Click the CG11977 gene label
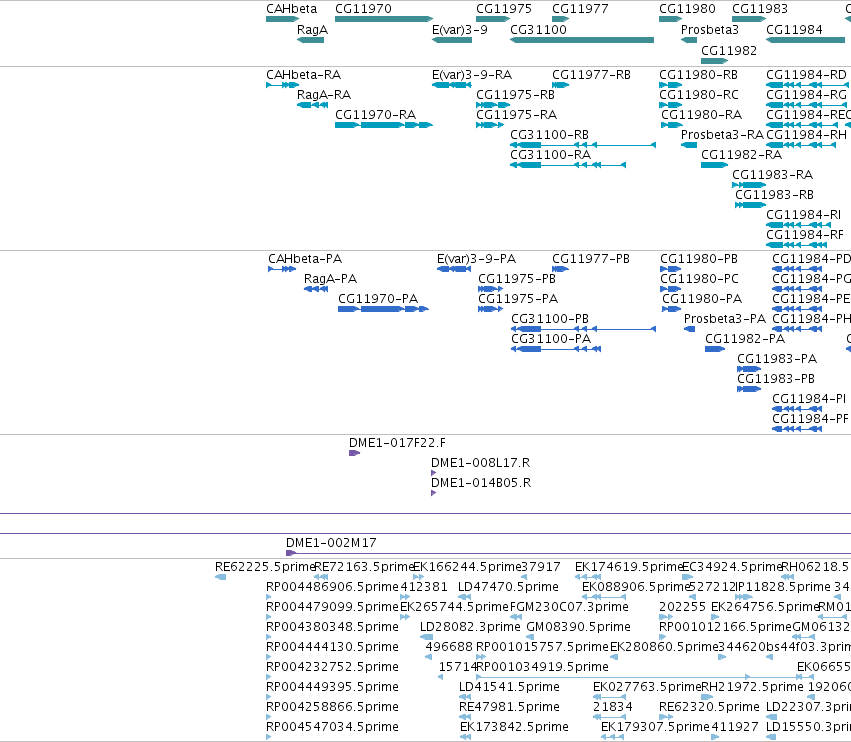This screenshot has width=851, height=742. [580, 9]
